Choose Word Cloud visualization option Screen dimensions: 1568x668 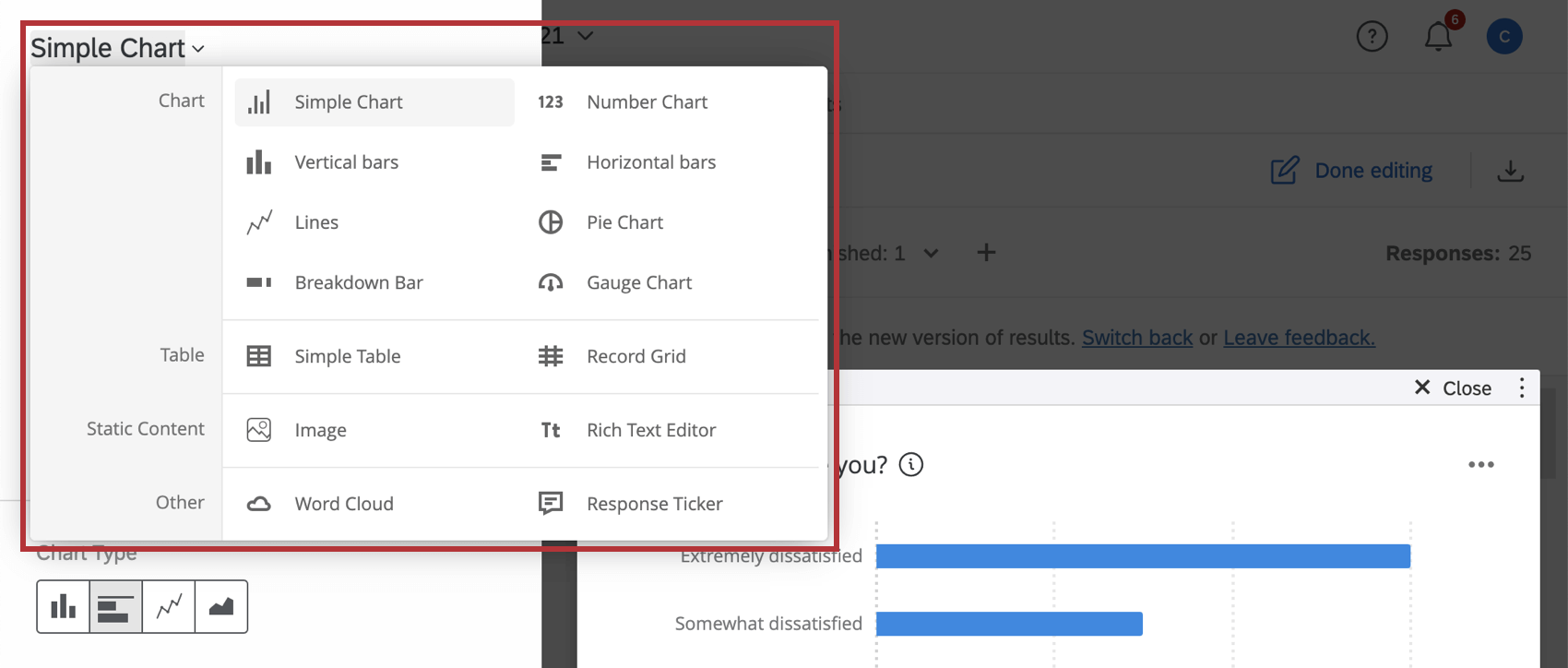point(343,504)
